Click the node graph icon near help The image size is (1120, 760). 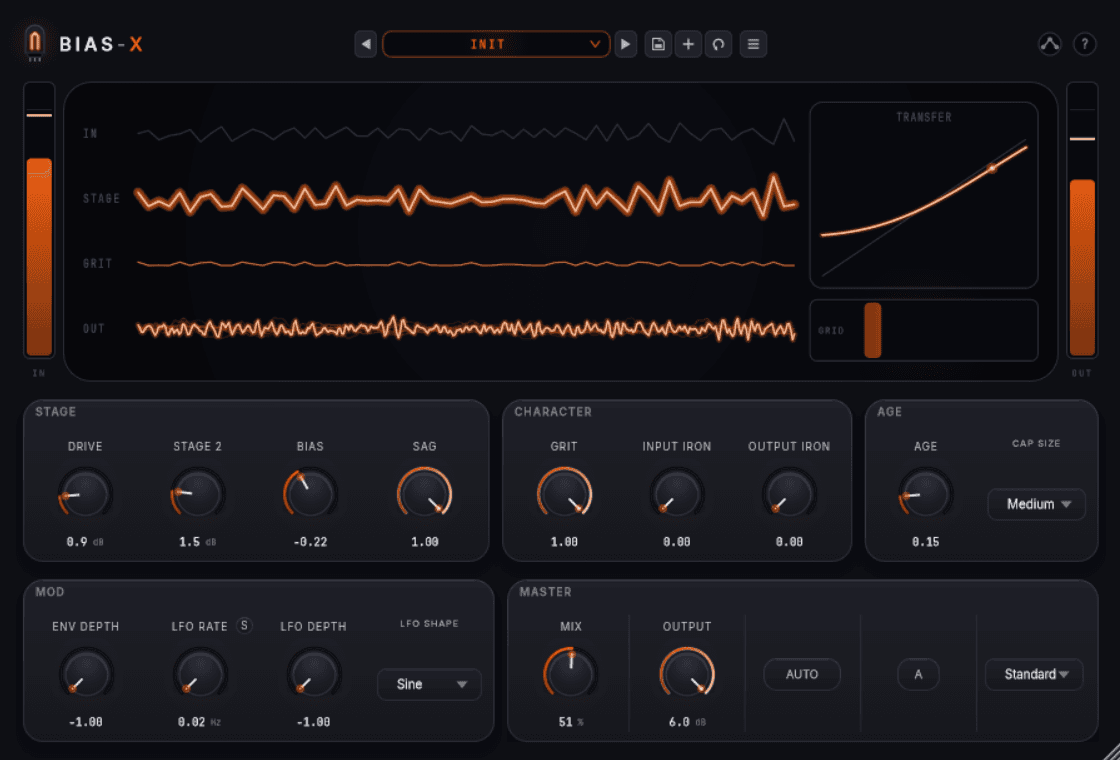[1049, 44]
